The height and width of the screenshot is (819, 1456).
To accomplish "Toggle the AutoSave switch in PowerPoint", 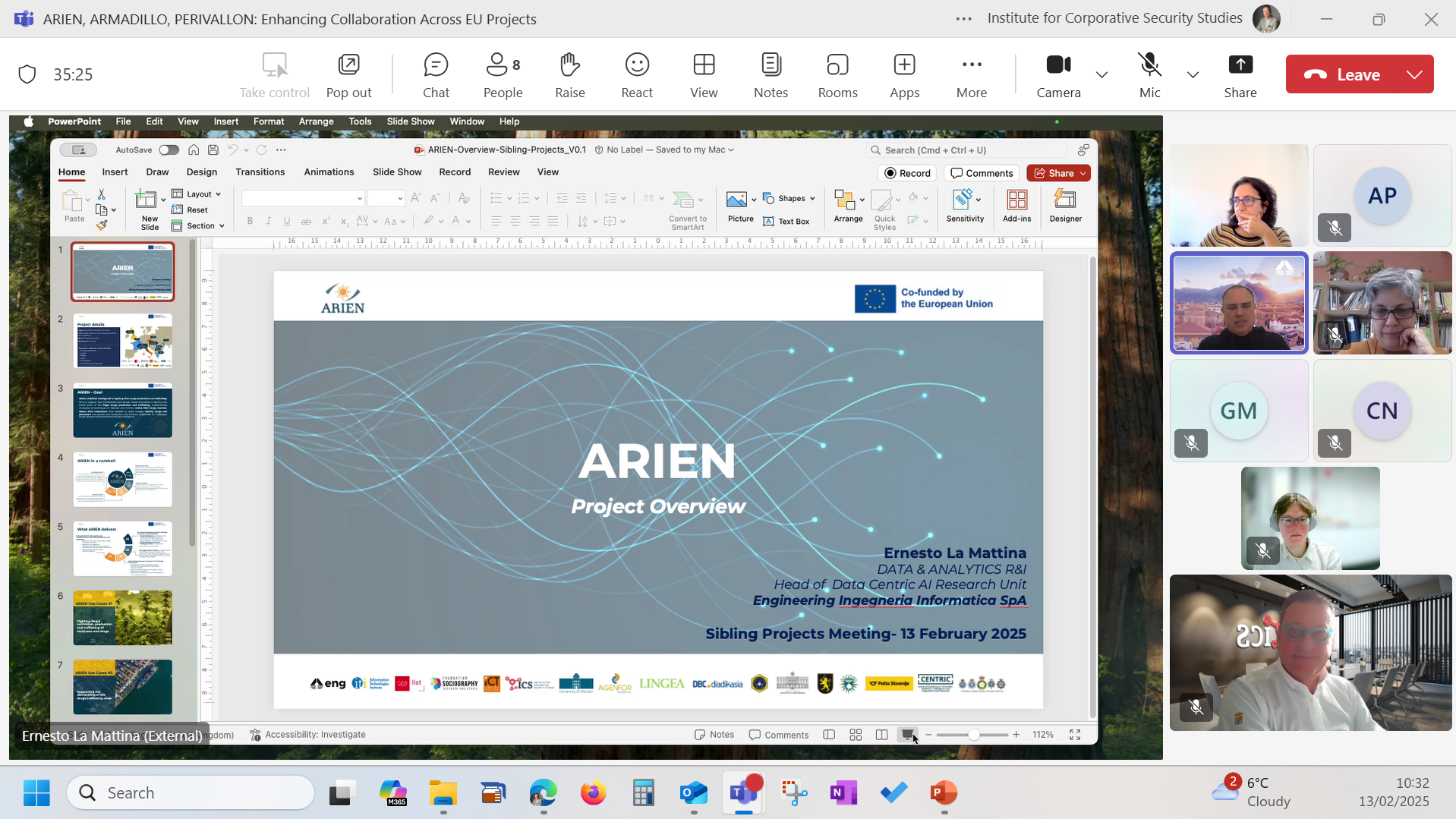I will [169, 150].
